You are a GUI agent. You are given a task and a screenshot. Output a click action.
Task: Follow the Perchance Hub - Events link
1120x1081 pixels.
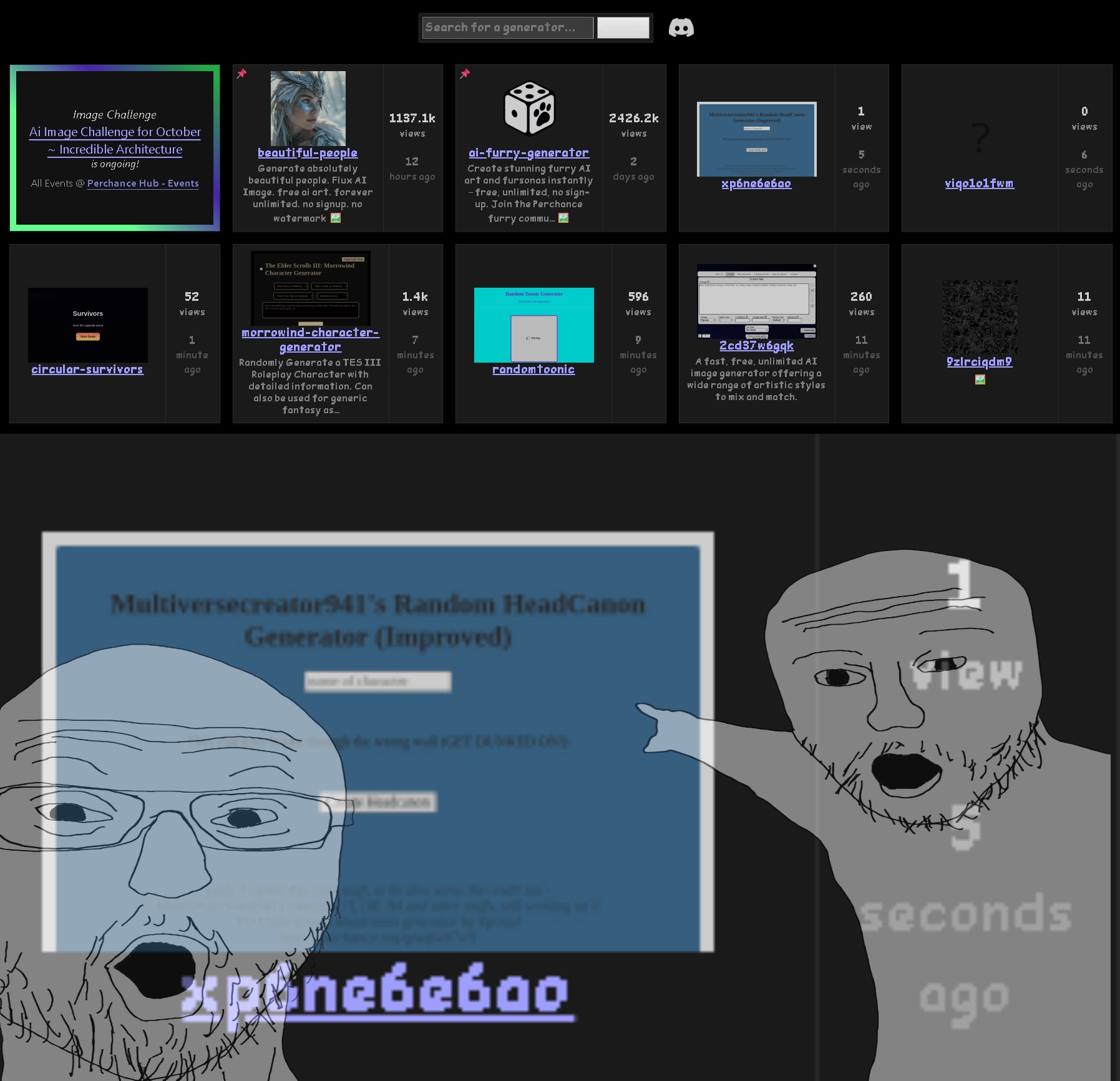pos(143,183)
